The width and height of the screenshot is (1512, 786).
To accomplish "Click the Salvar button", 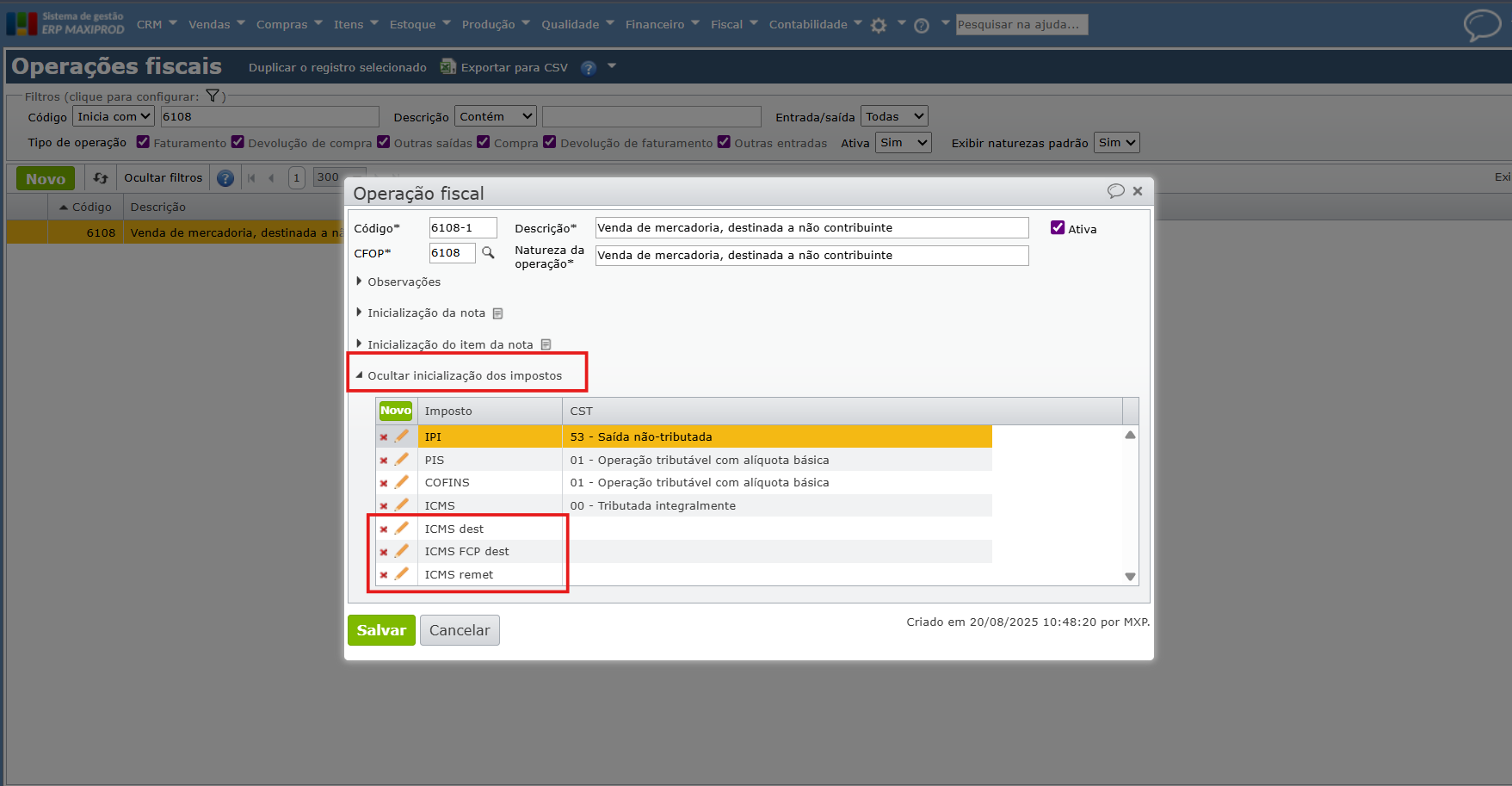I will (x=381, y=630).
